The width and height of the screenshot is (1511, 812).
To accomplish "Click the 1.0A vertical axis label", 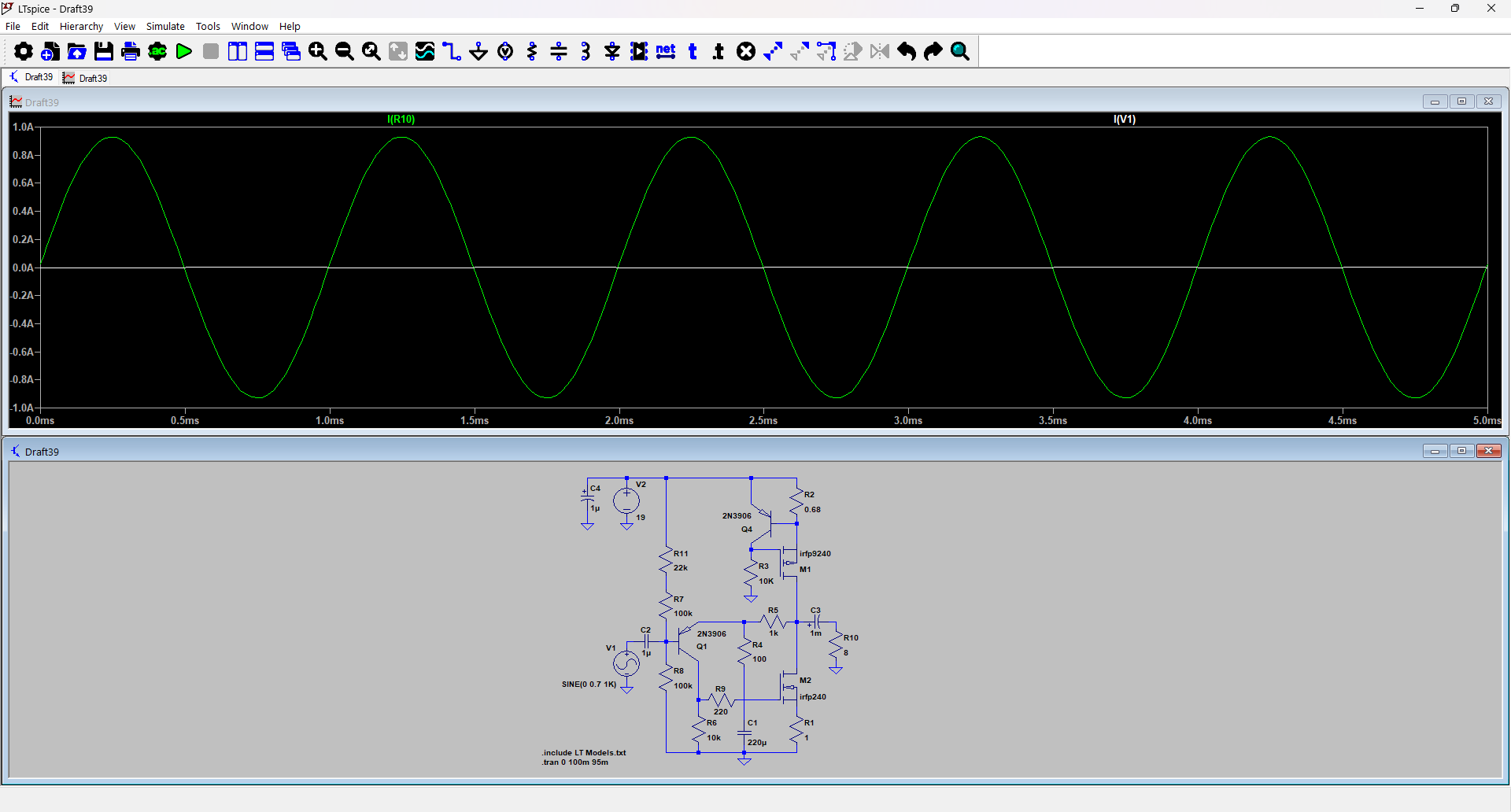I will click(x=23, y=127).
